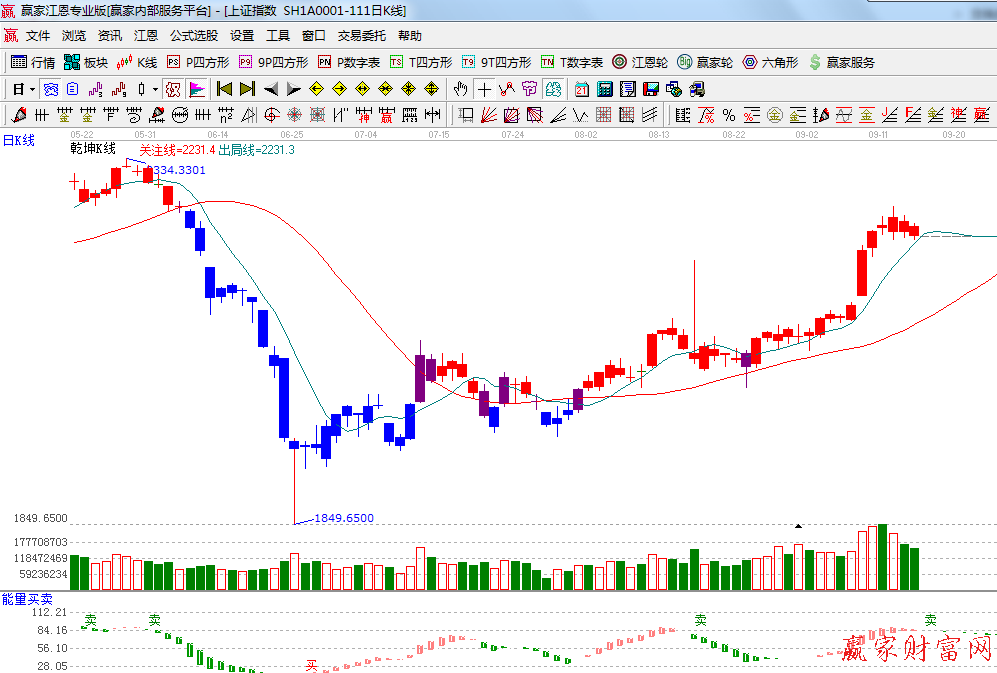Select the hand pan tool
The image size is (997, 673).
461,89
